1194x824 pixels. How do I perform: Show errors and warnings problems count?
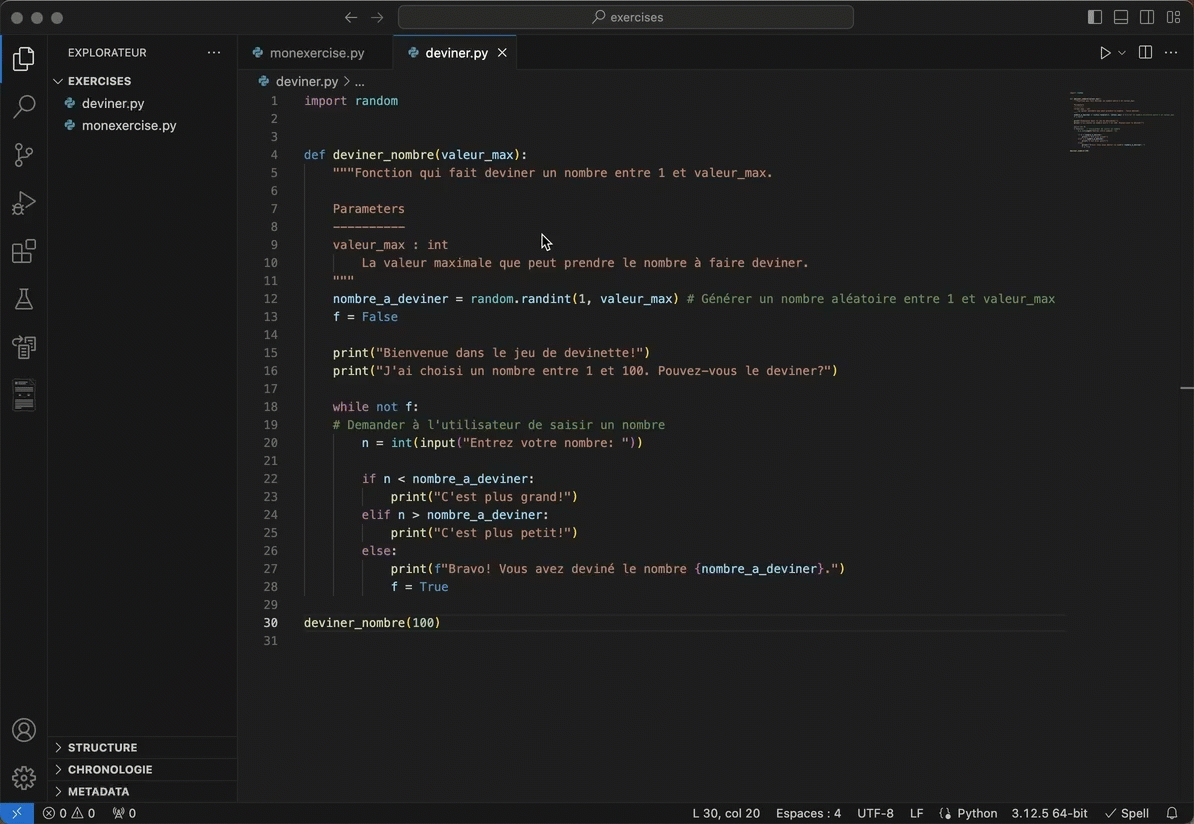pos(69,813)
